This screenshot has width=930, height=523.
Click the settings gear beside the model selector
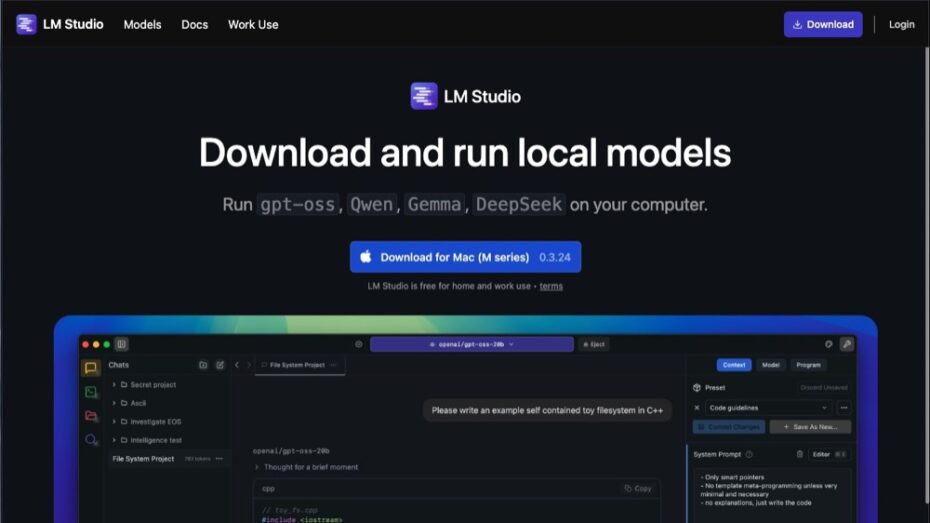[x=359, y=344]
